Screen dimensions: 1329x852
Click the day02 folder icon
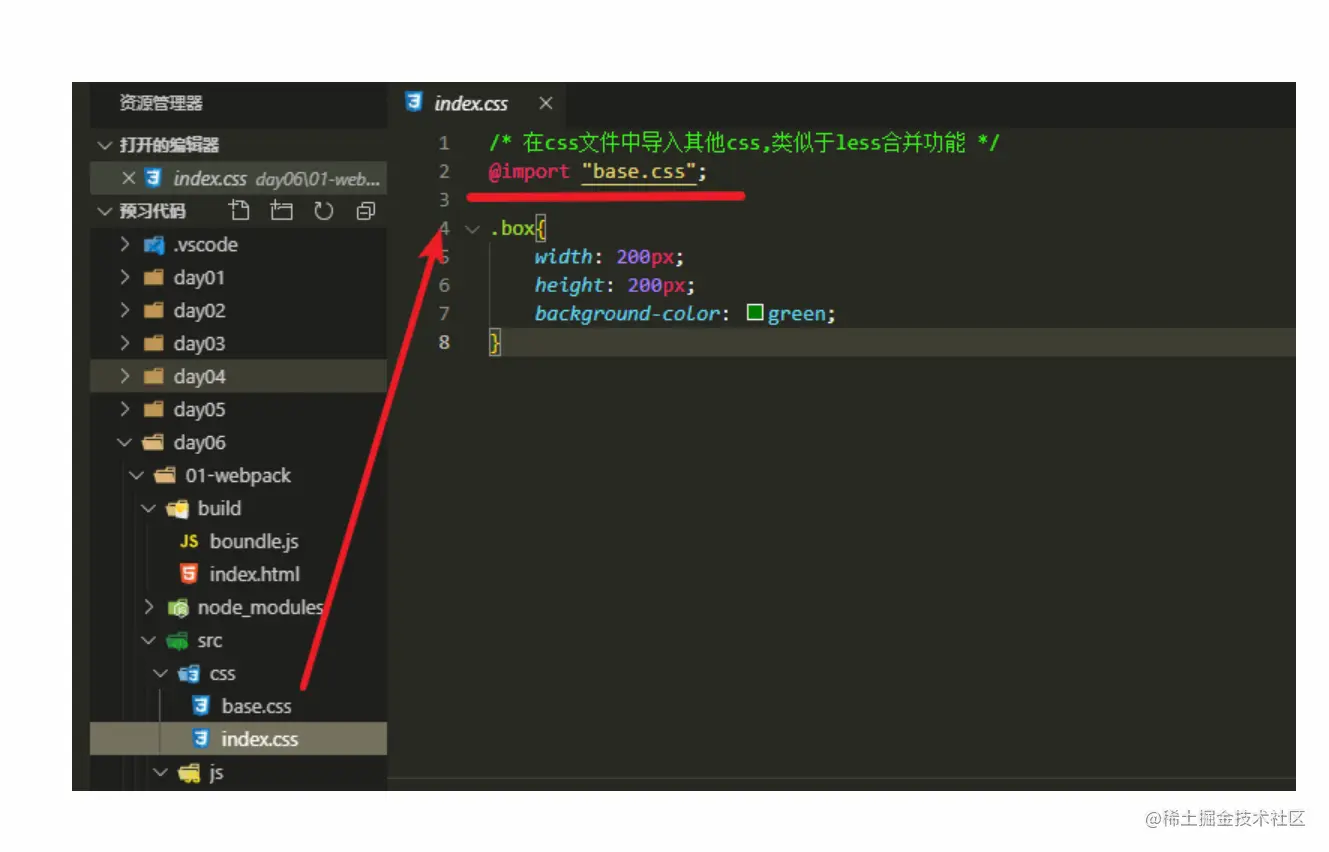(x=154, y=311)
